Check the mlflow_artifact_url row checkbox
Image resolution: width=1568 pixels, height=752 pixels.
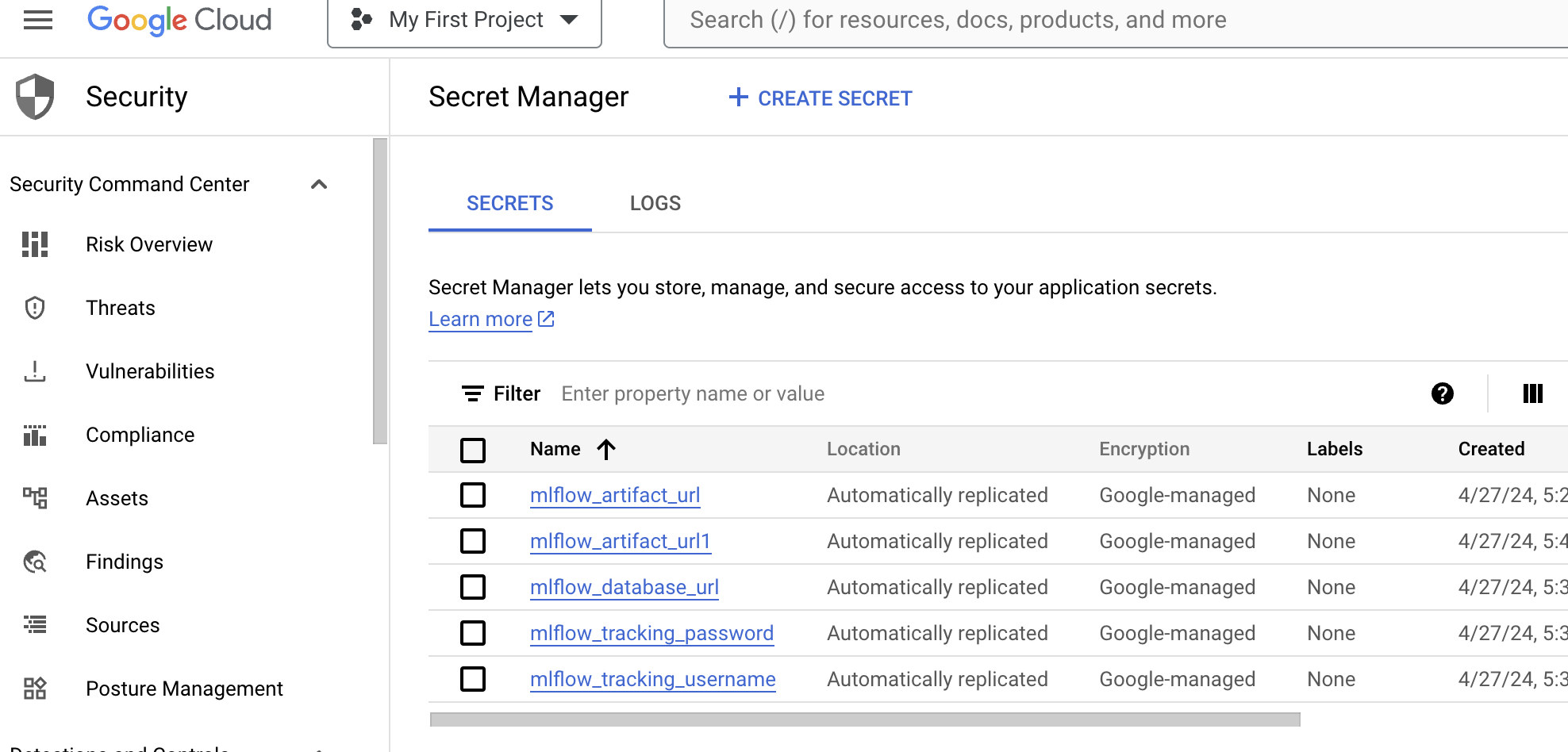click(473, 495)
